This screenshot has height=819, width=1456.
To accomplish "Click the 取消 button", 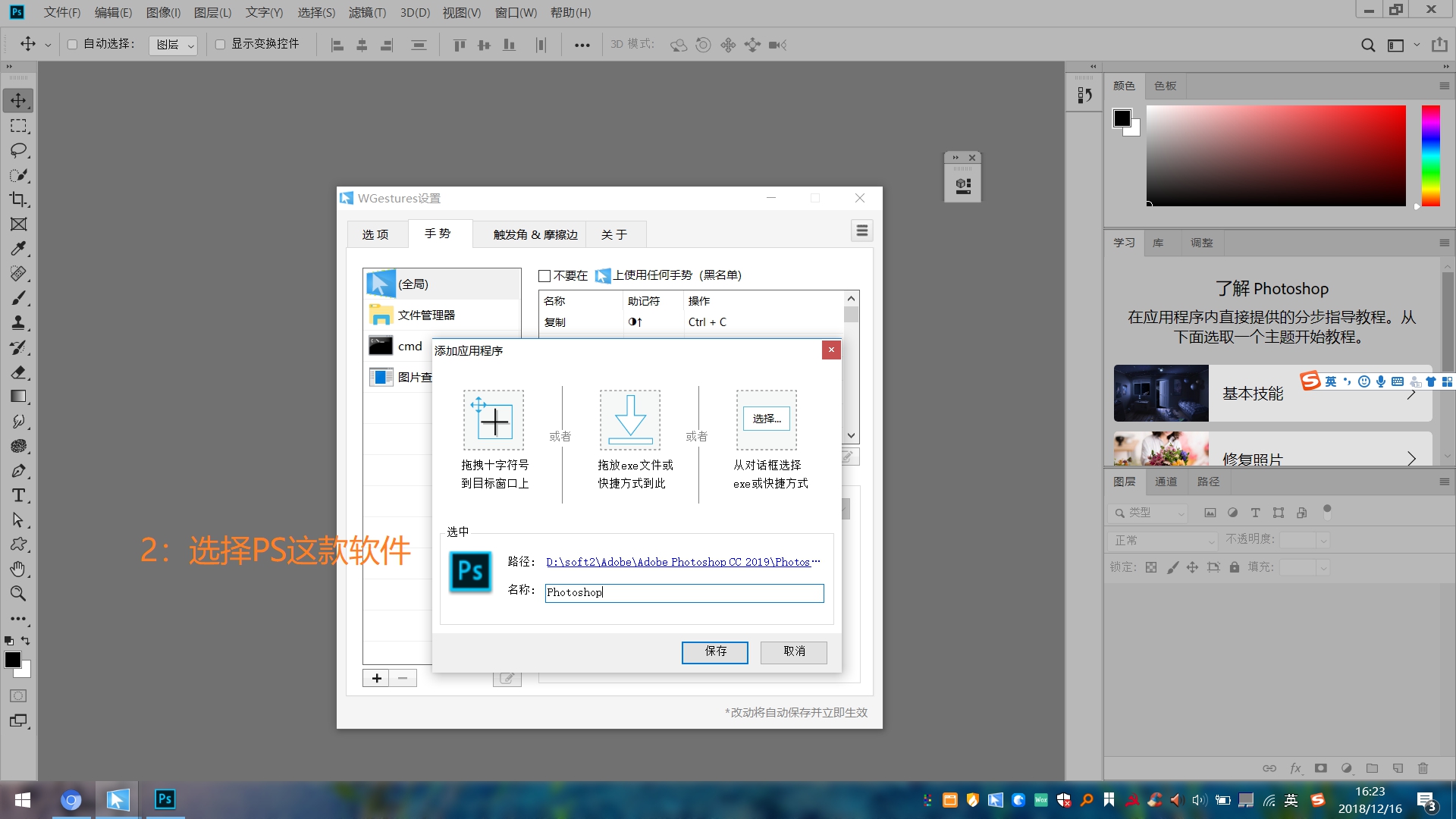I will pyautogui.click(x=794, y=651).
